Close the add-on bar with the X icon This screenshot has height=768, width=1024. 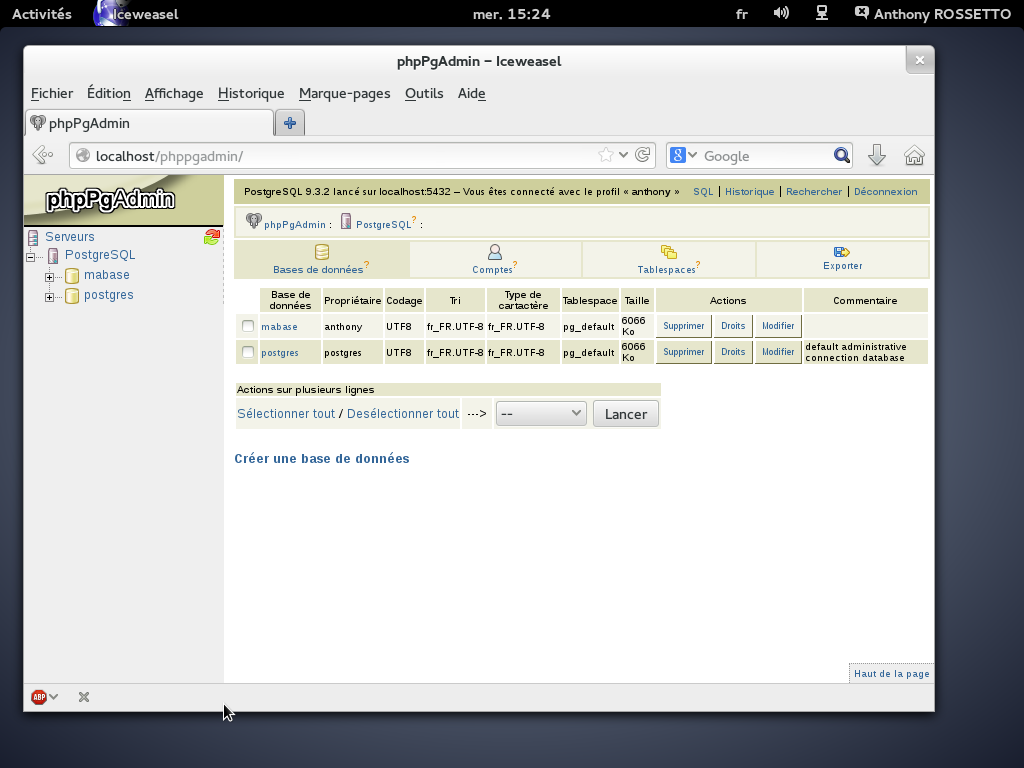[x=84, y=697]
